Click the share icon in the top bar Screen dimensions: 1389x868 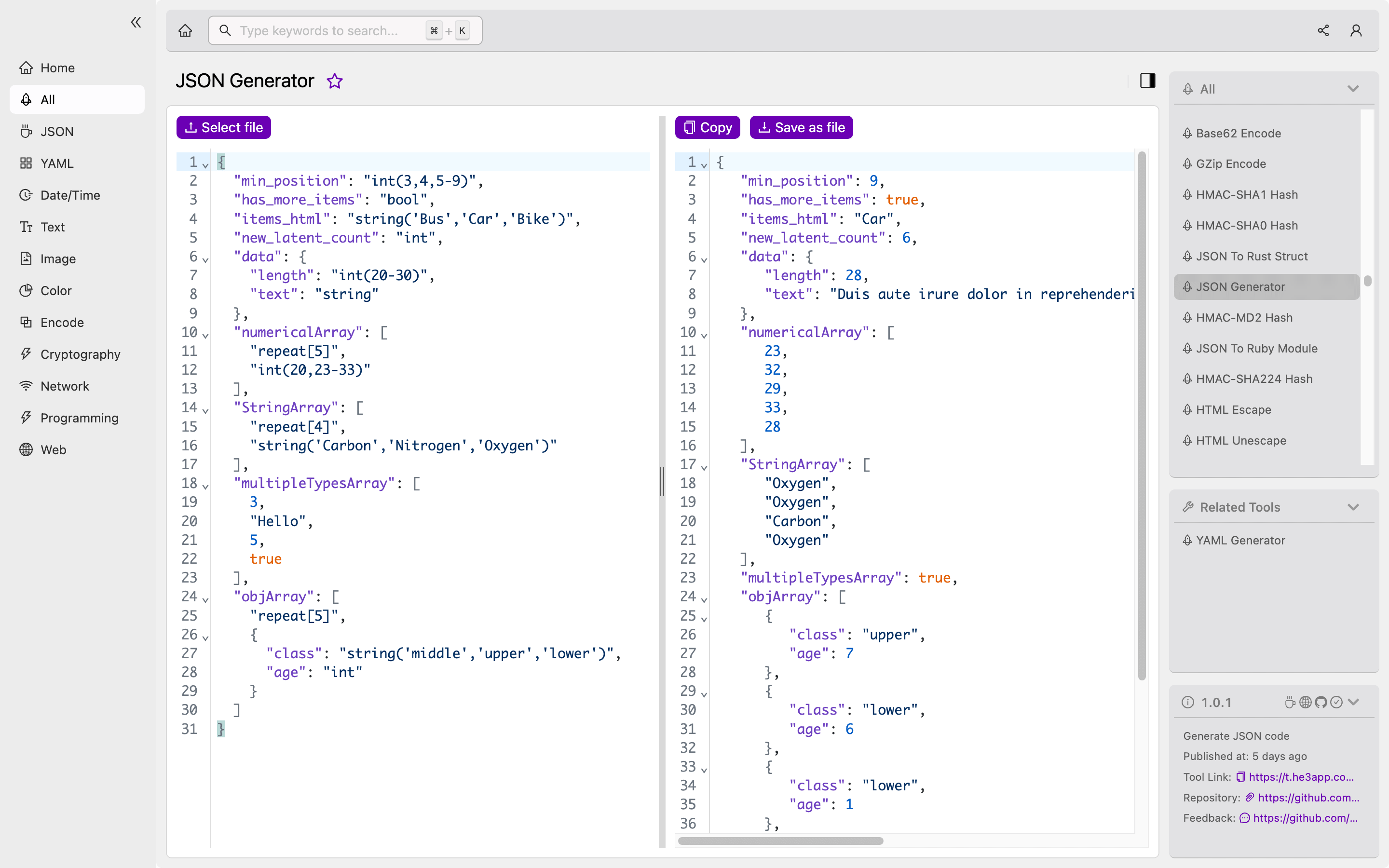pos(1323,30)
